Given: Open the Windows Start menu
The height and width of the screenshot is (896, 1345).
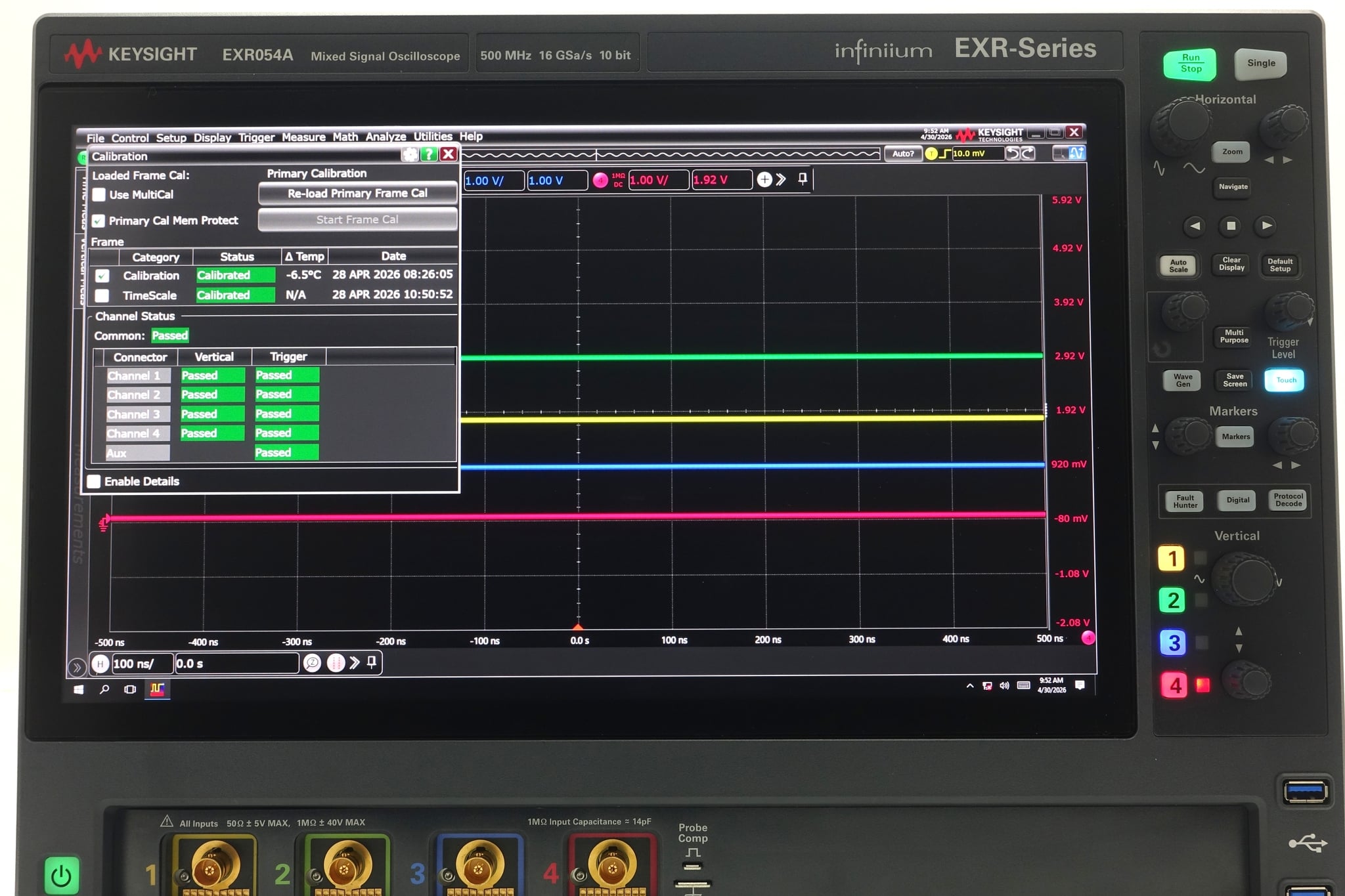Looking at the screenshot, I should (x=79, y=689).
